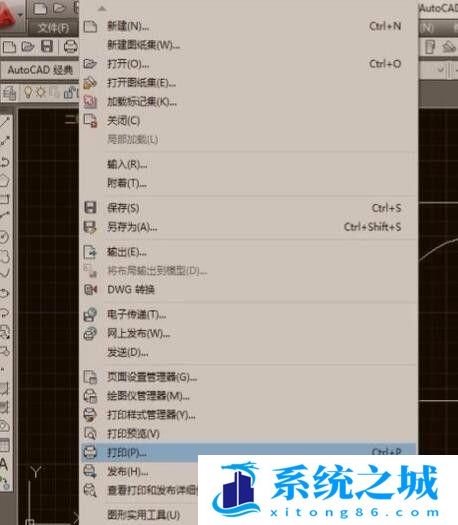Select the Attach (附着) menu entry
The height and width of the screenshot is (525, 458).
[x=248, y=183]
